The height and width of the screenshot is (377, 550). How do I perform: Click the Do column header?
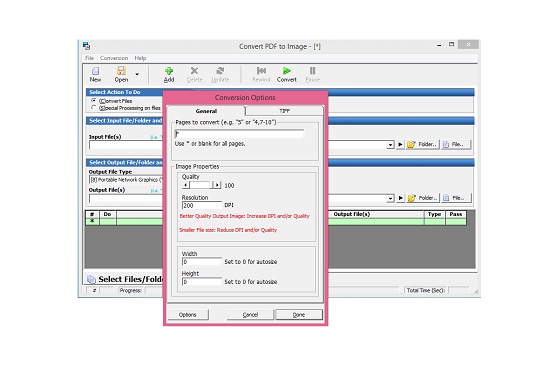(x=107, y=214)
